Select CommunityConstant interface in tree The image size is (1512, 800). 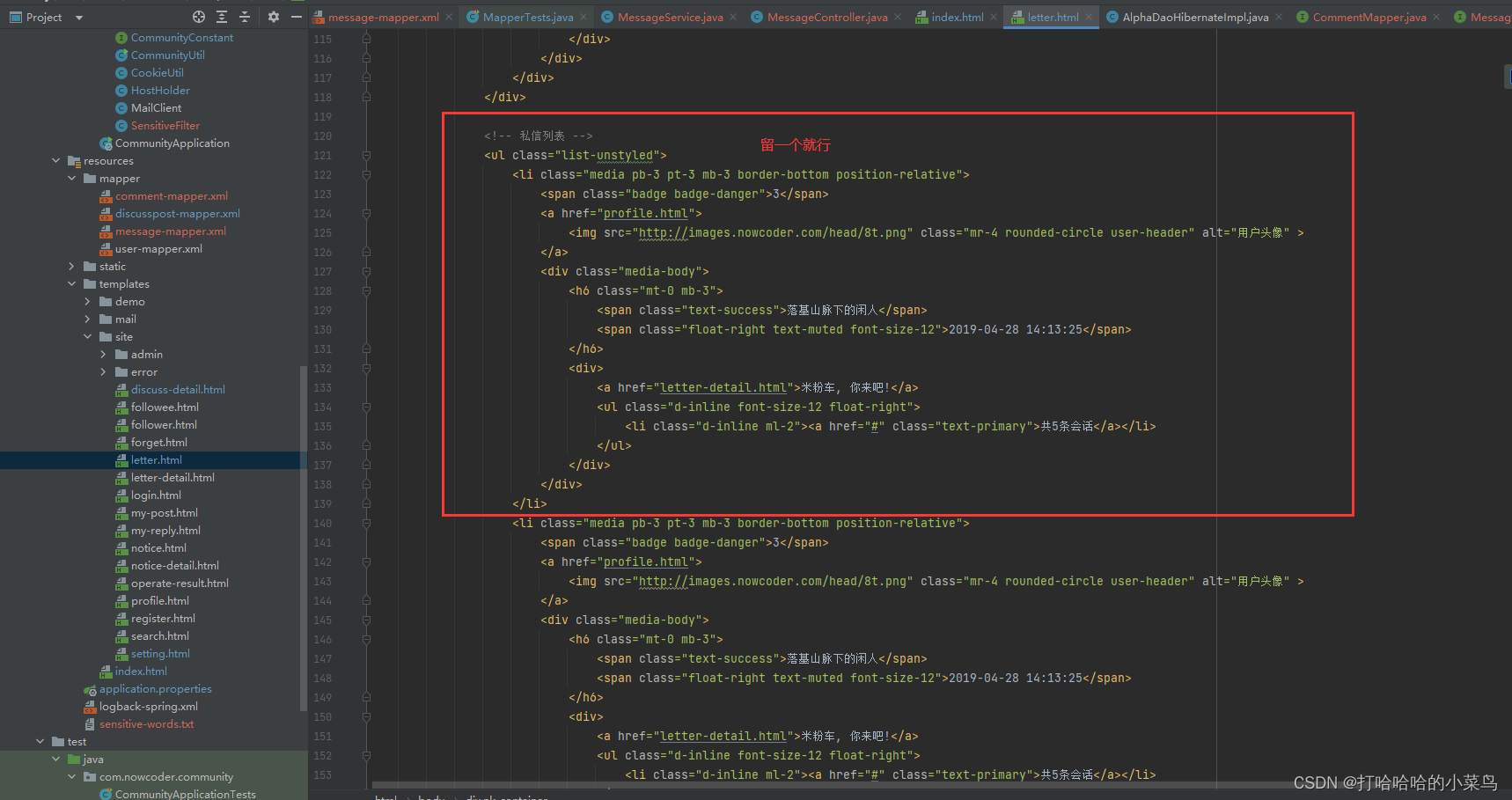coord(181,37)
